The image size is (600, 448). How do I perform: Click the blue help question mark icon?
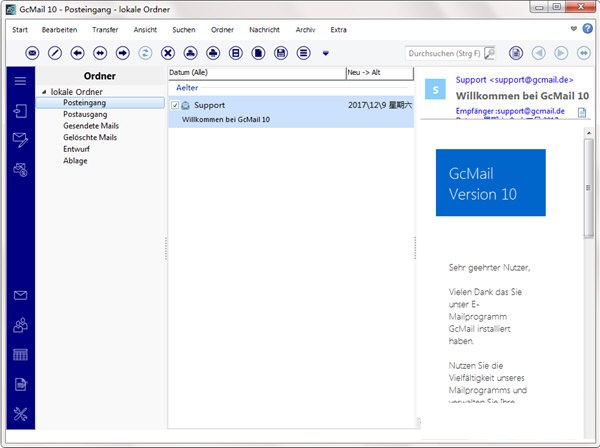pos(587,28)
